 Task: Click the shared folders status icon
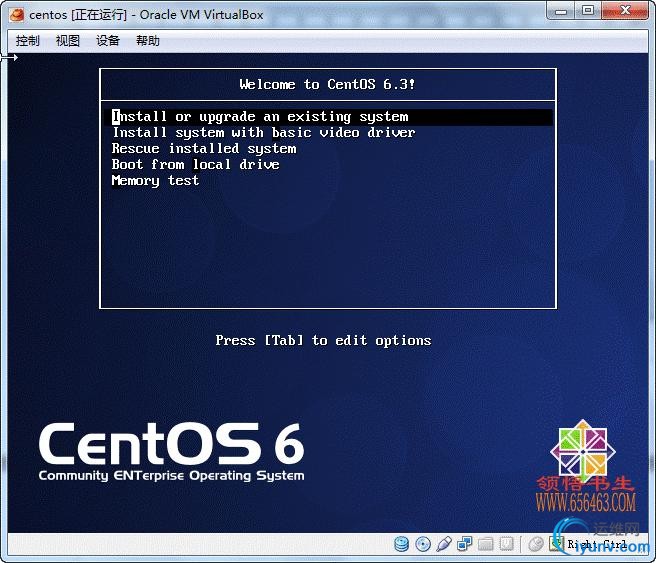(485, 544)
